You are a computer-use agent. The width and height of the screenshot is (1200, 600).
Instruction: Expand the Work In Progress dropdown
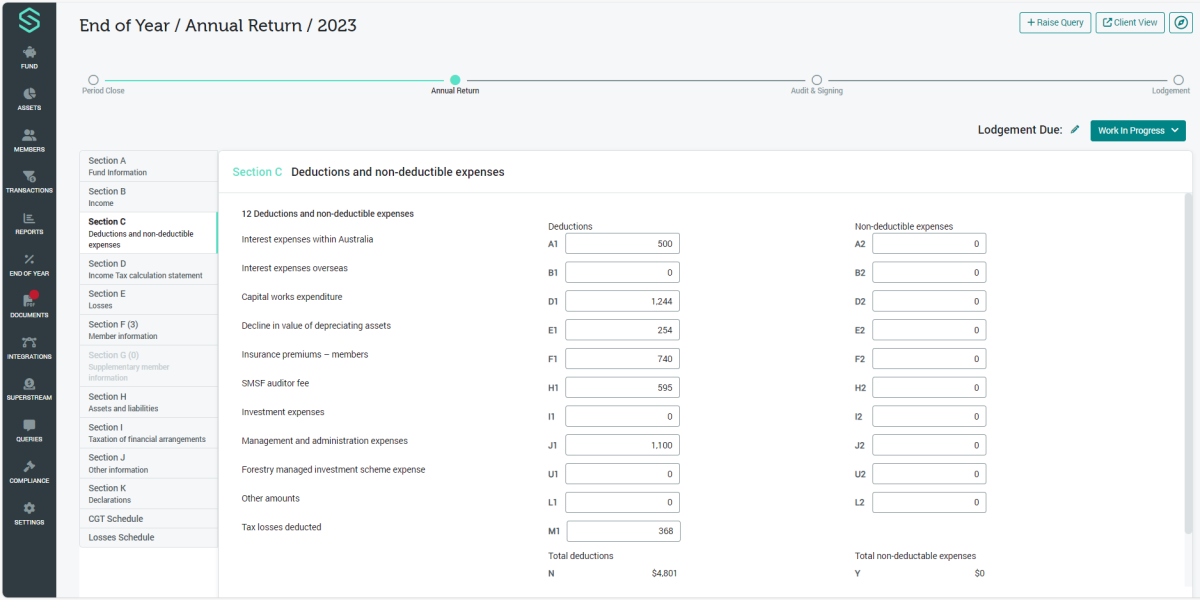coord(1137,130)
